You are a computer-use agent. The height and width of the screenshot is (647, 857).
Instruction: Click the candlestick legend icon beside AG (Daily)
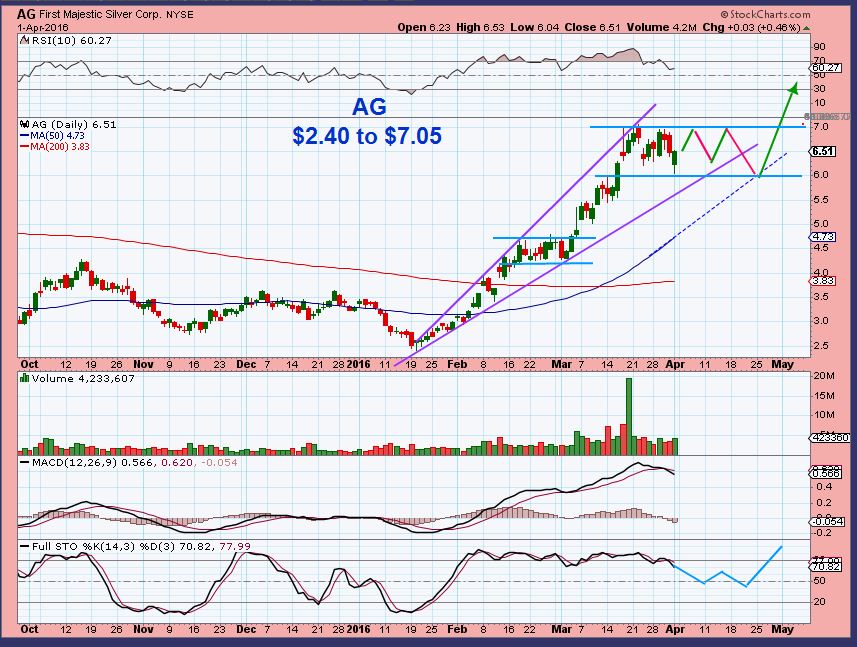tap(25, 125)
